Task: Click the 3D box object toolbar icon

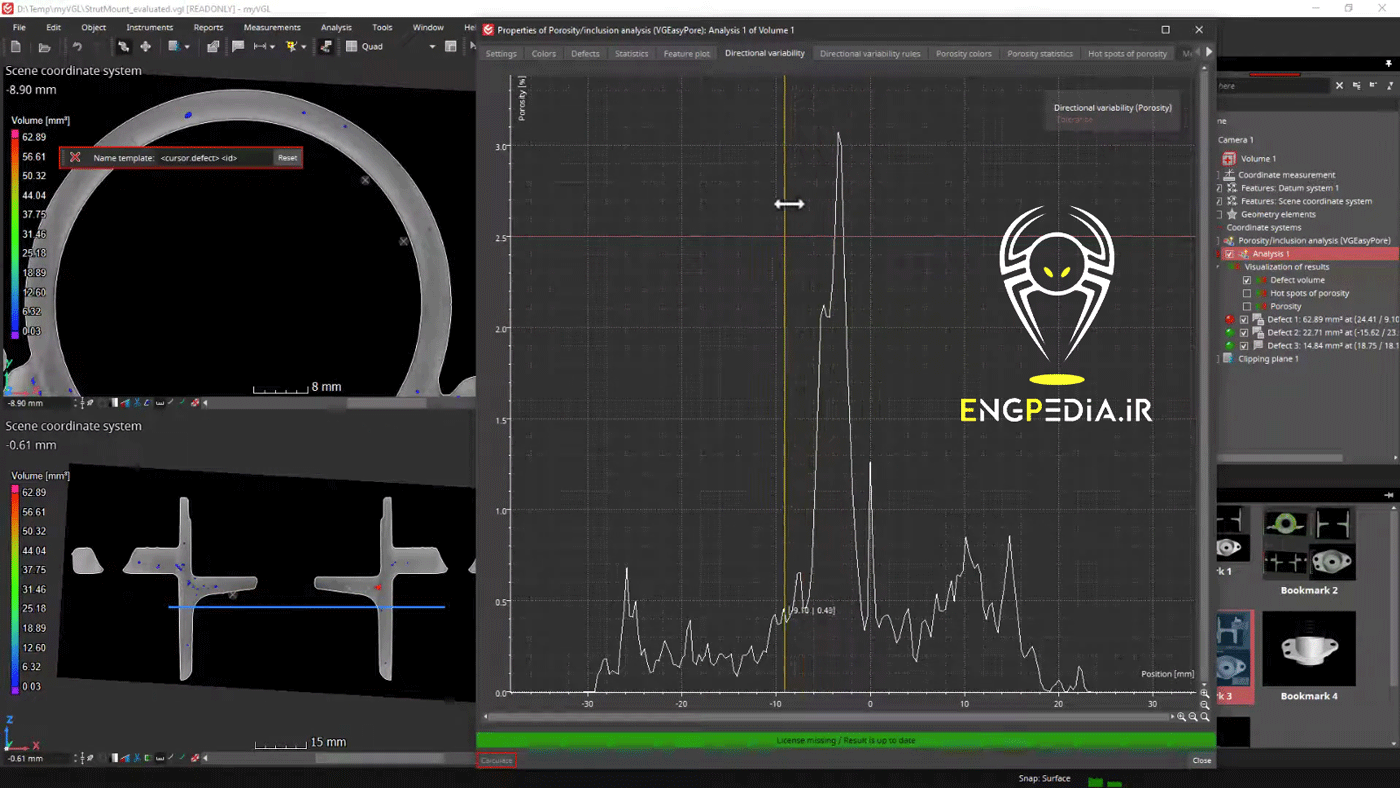Action: 212,46
